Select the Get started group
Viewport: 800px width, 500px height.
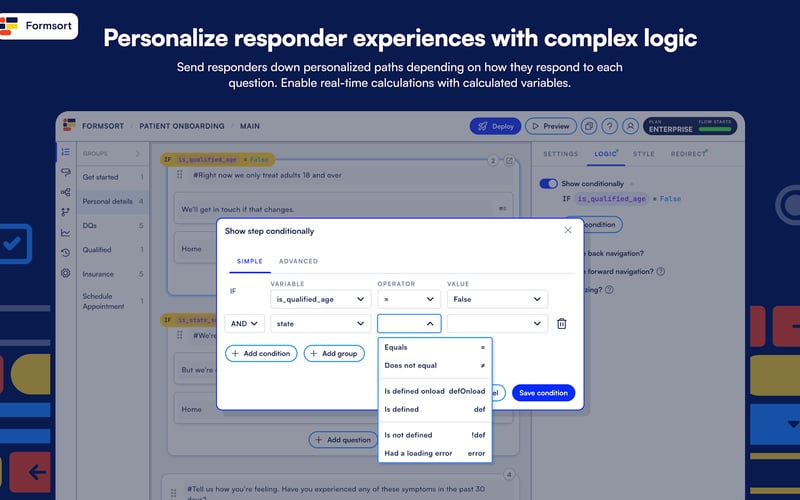point(113,177)
